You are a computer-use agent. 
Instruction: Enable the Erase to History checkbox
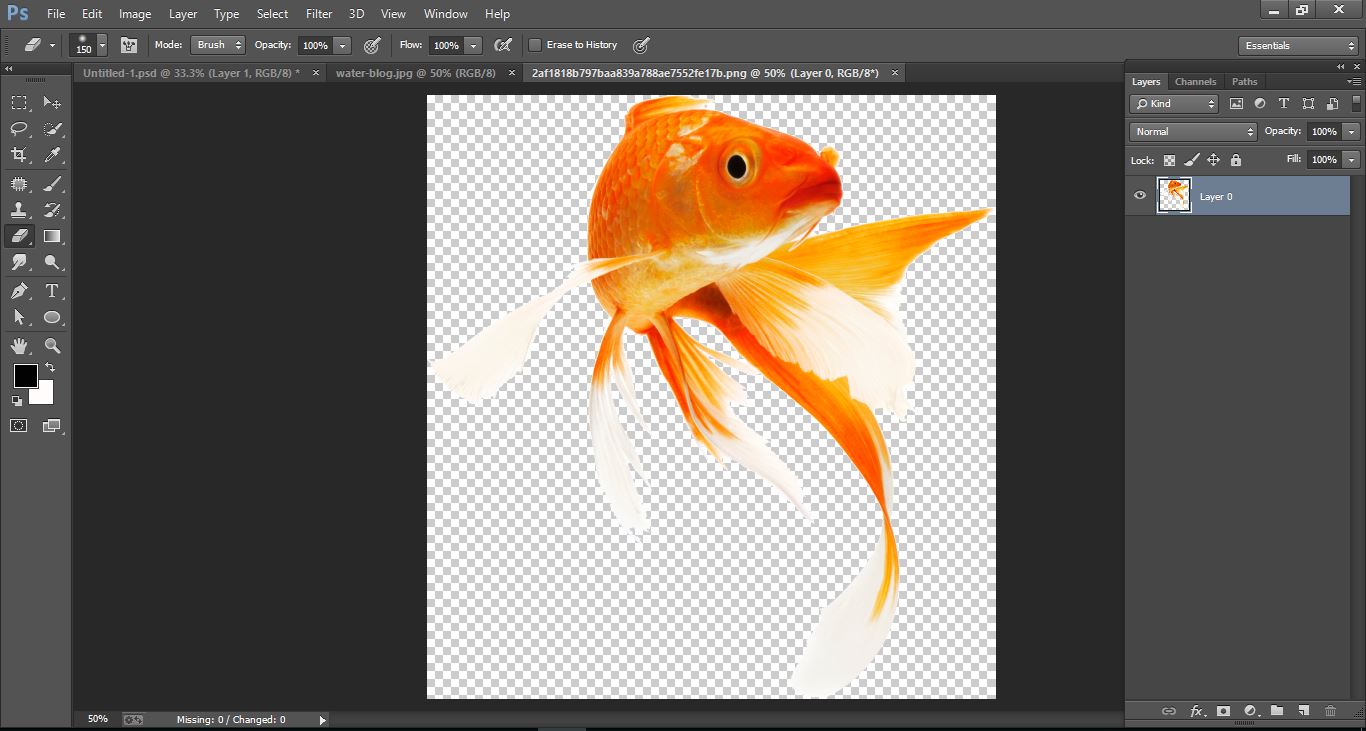click(x=535, y=44)
